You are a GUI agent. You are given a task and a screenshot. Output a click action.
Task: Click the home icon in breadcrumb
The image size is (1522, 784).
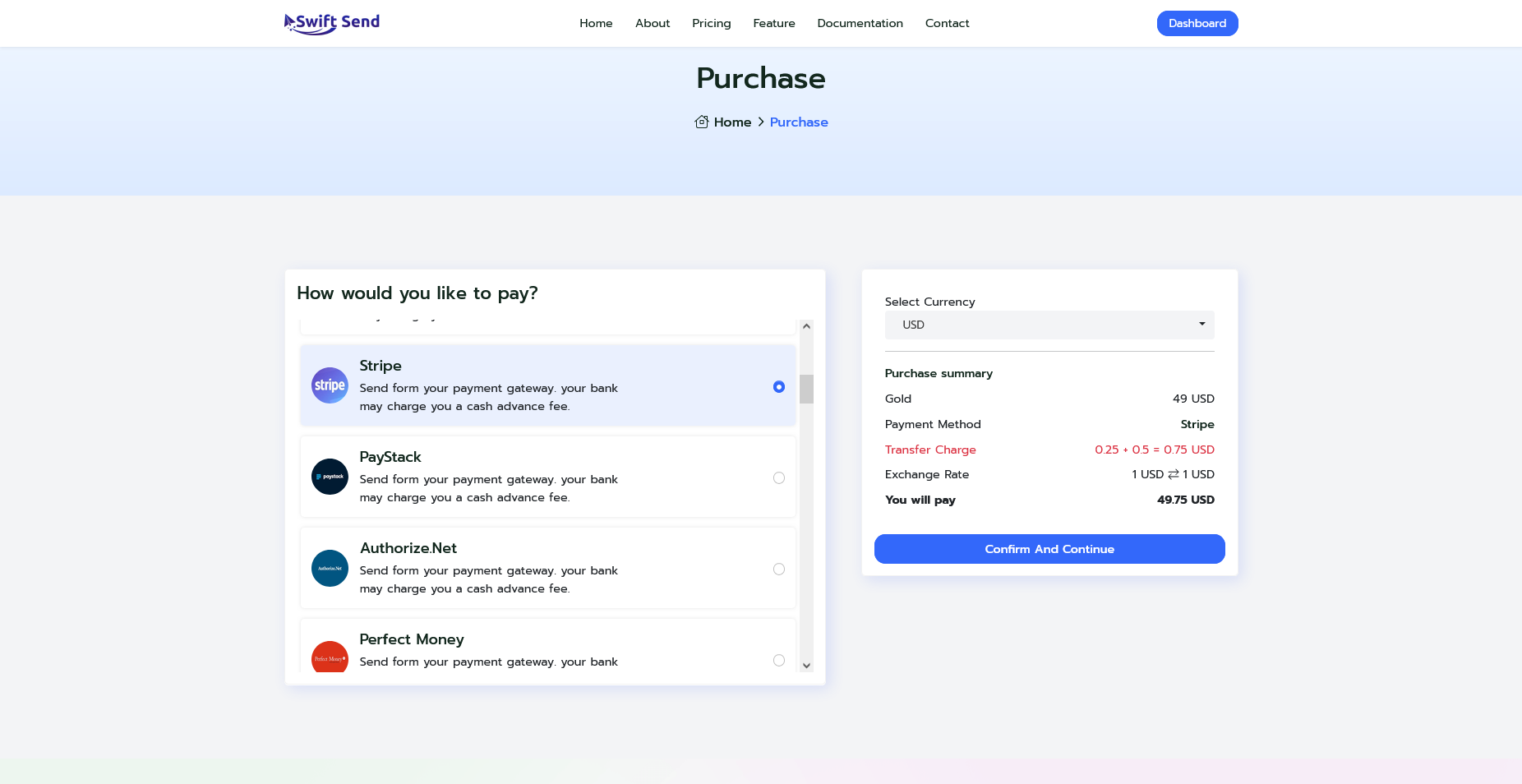702,122
